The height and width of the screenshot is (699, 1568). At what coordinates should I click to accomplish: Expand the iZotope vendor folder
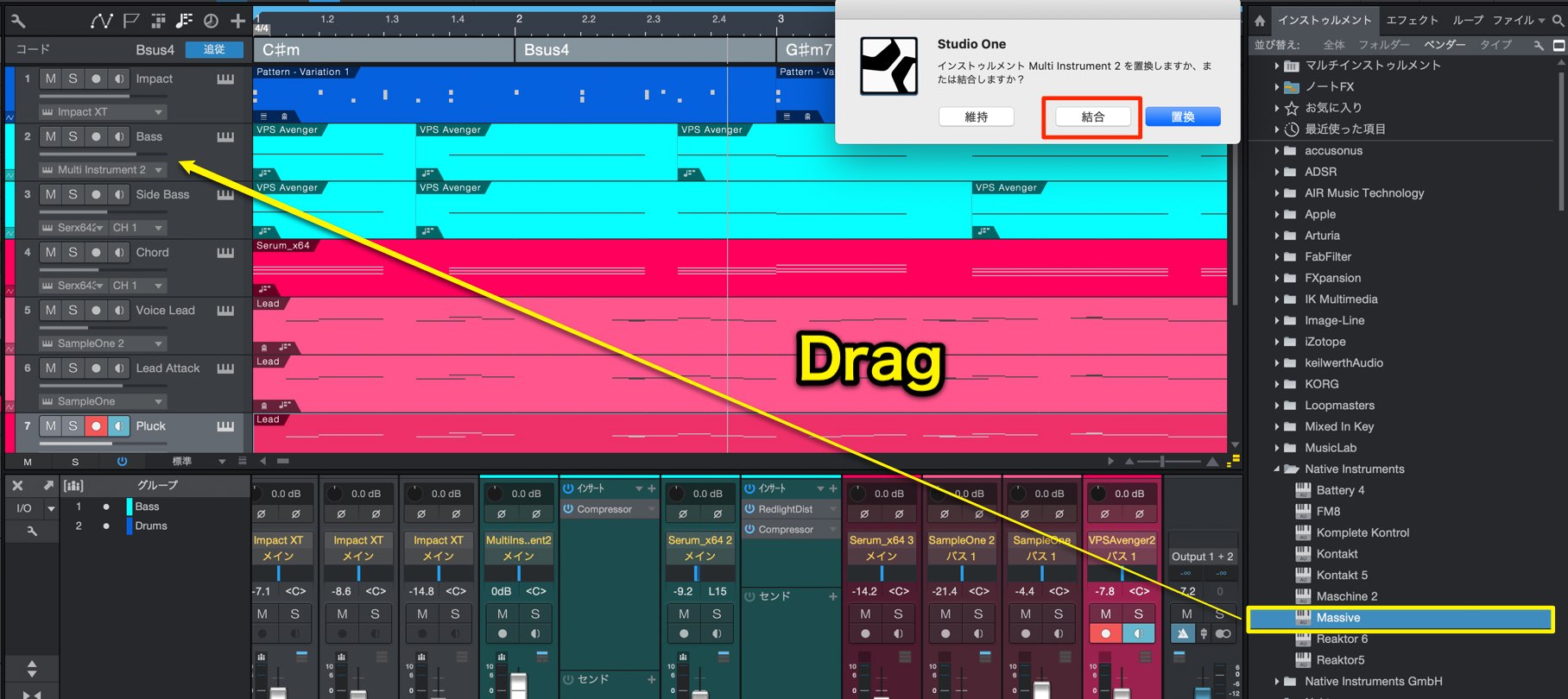[x=1277, y=342]
